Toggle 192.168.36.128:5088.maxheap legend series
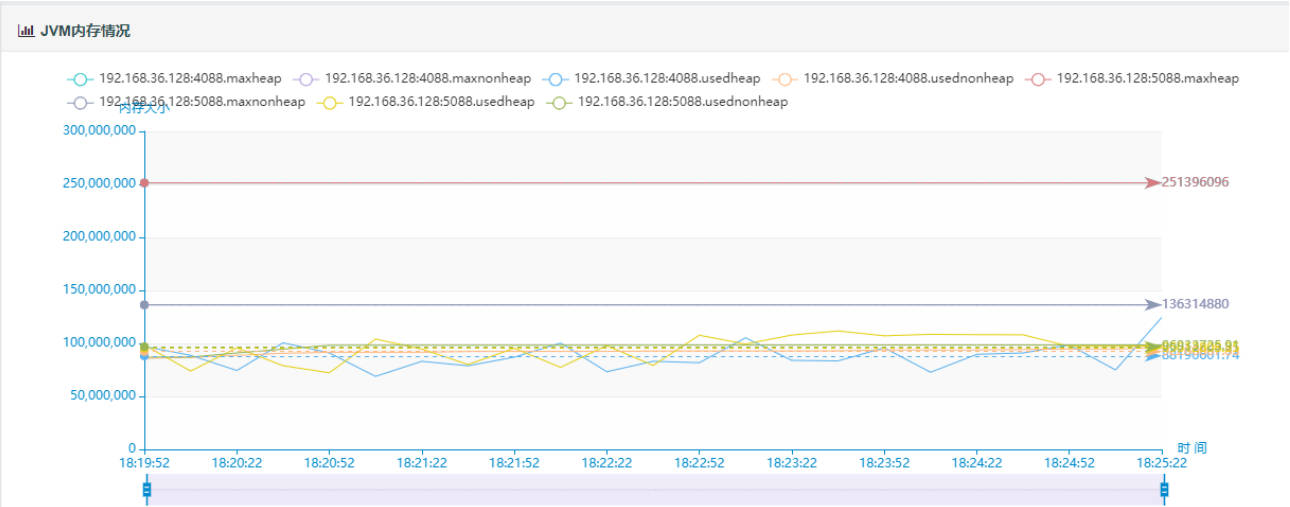This screenshot has width=1290, height=507. pyautogui.click(x=1131, y=78)
